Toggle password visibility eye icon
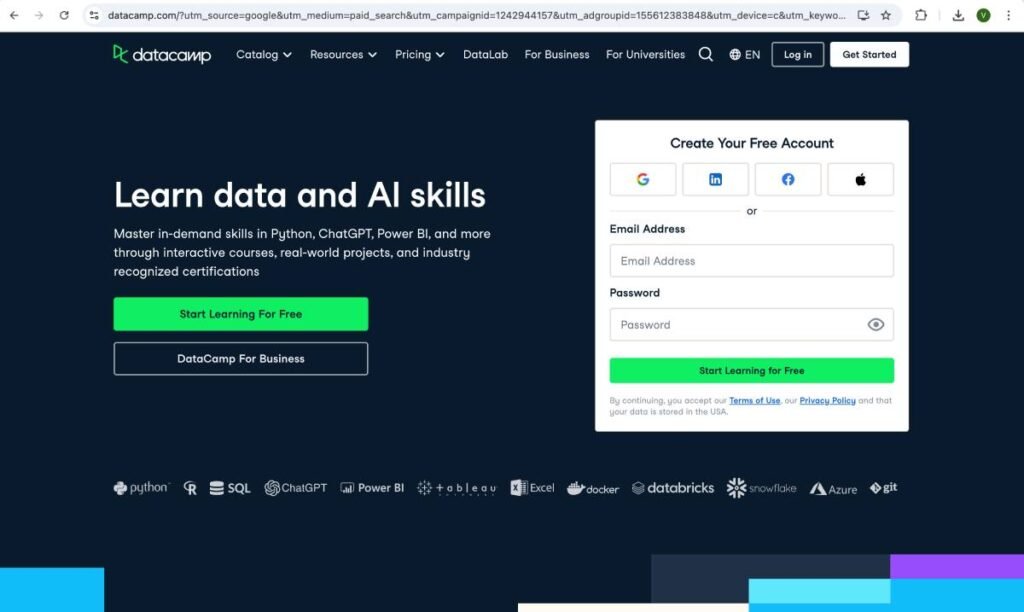Viewport: 1024px width, 612px height. tap(876, 325)
